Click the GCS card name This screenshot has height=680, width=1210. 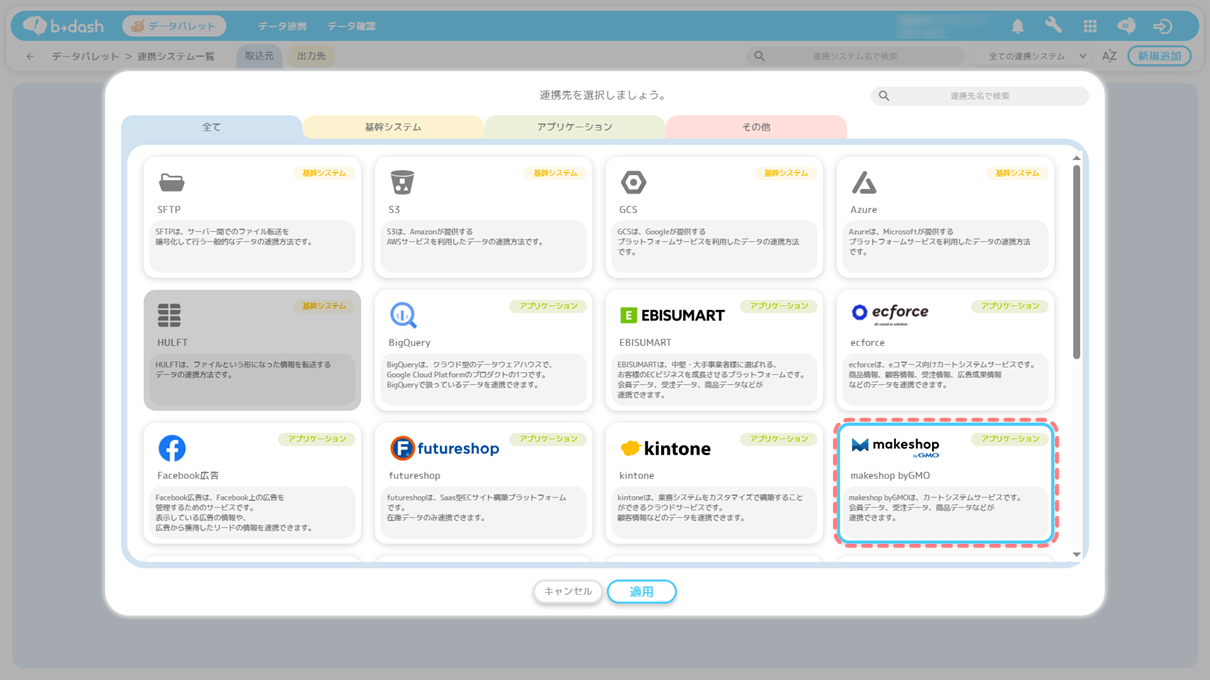click(x=628, y=210)
